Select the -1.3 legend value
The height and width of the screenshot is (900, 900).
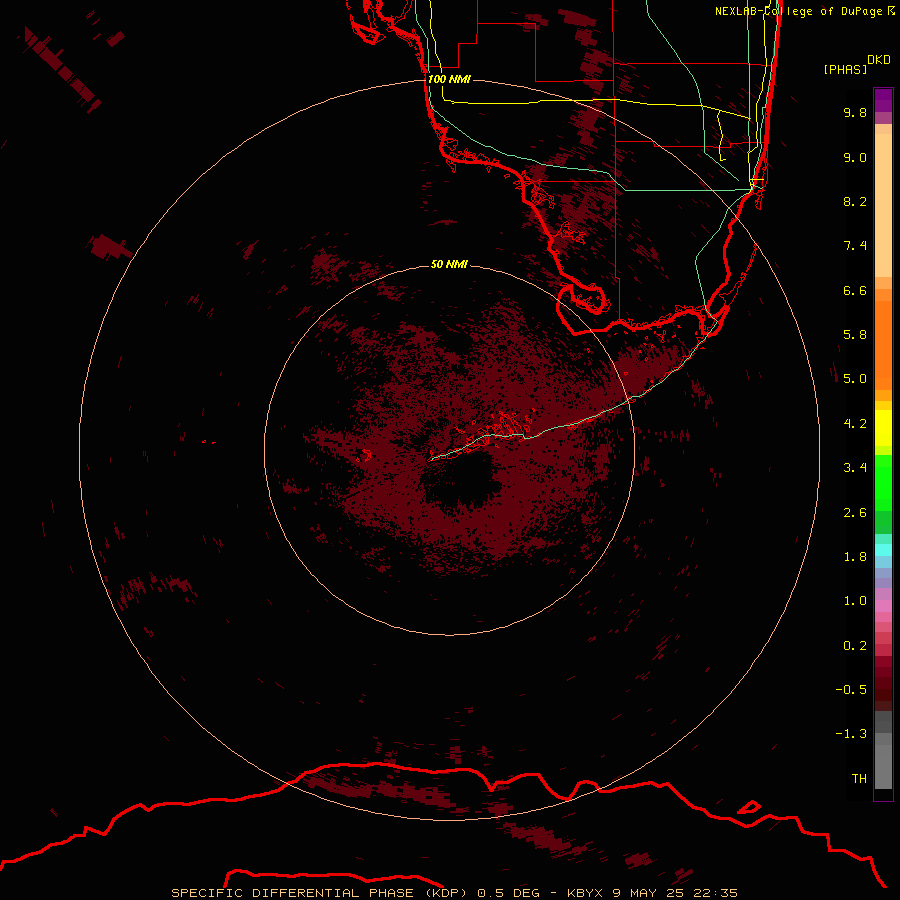coord(851,734)
